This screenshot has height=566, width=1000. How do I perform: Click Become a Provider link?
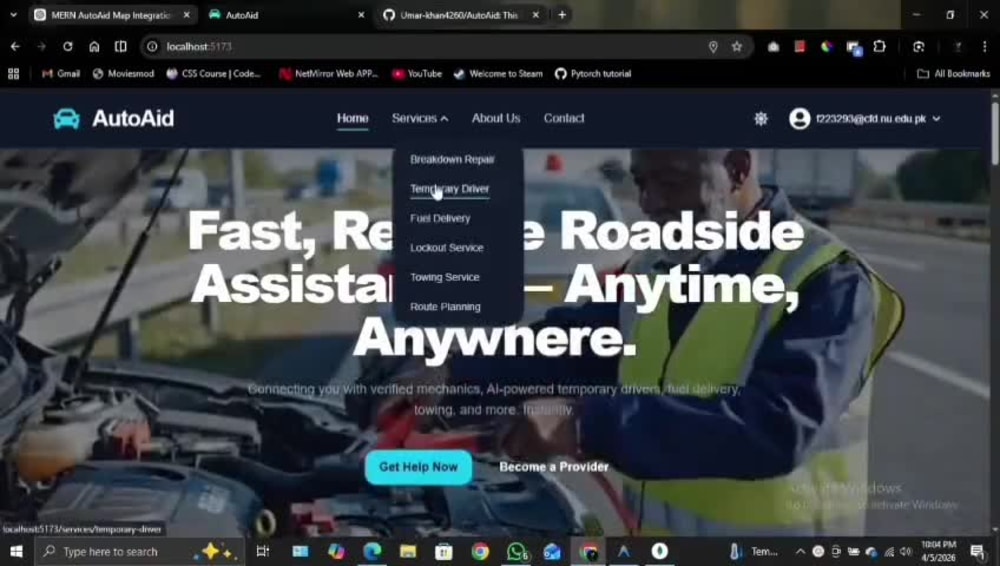[x=554, y=467]
